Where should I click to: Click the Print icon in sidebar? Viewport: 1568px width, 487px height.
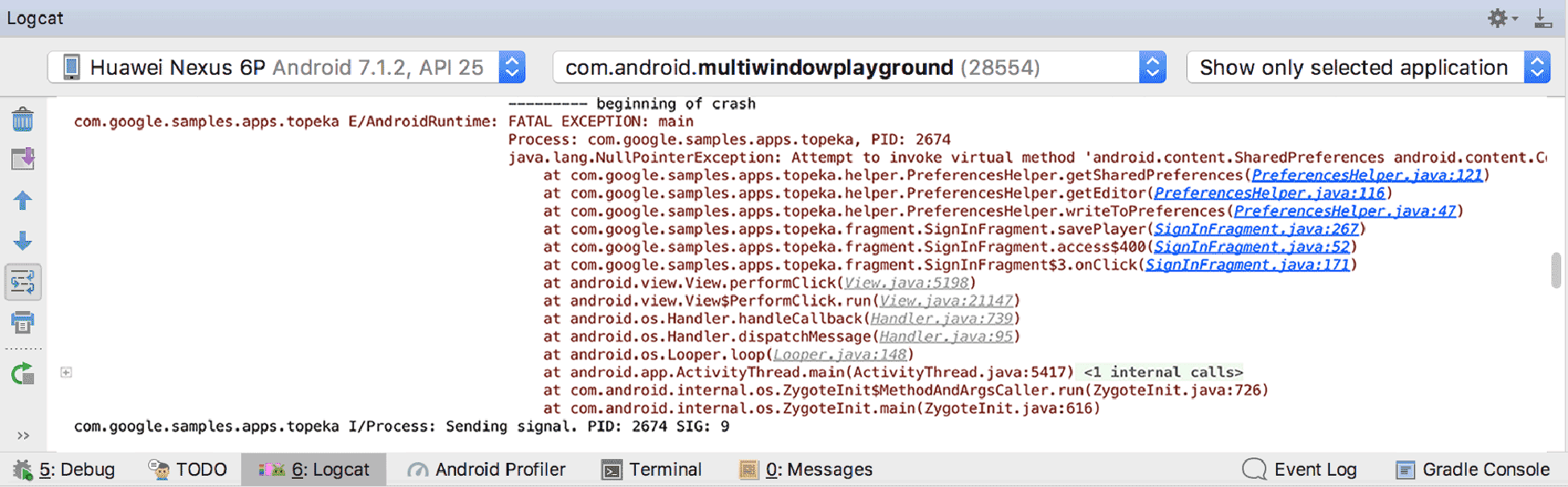(x=23, y=322)
